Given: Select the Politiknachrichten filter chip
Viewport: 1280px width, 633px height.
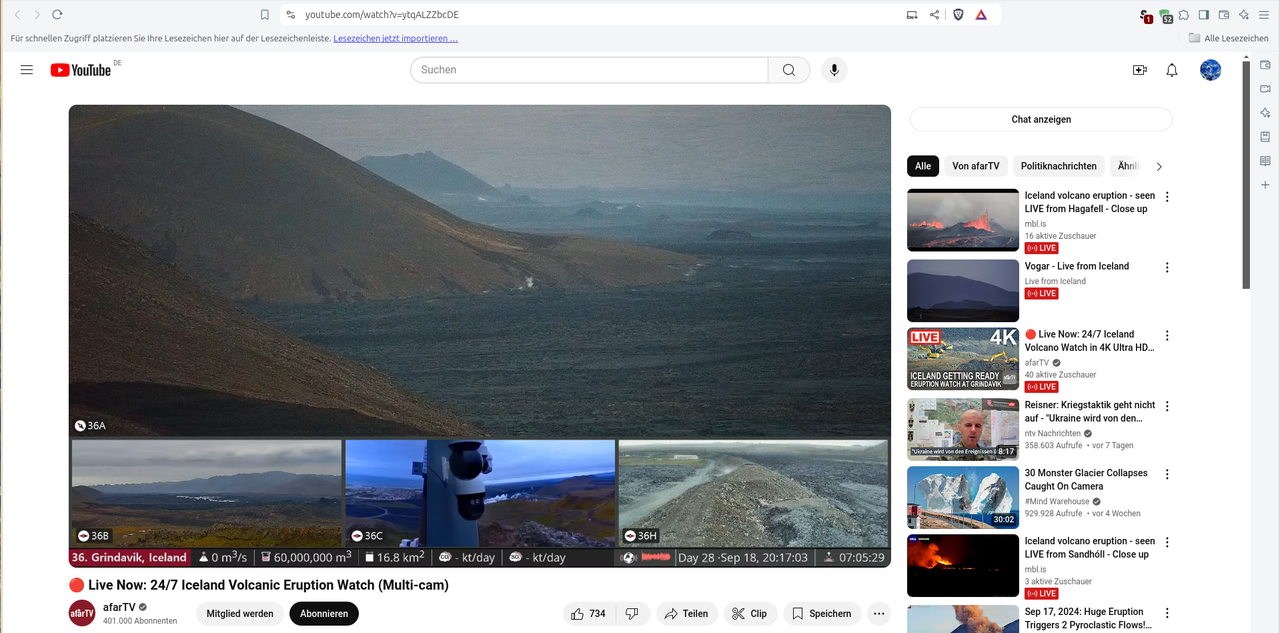Looking at the screenshot, I should tap(1059, 166).
